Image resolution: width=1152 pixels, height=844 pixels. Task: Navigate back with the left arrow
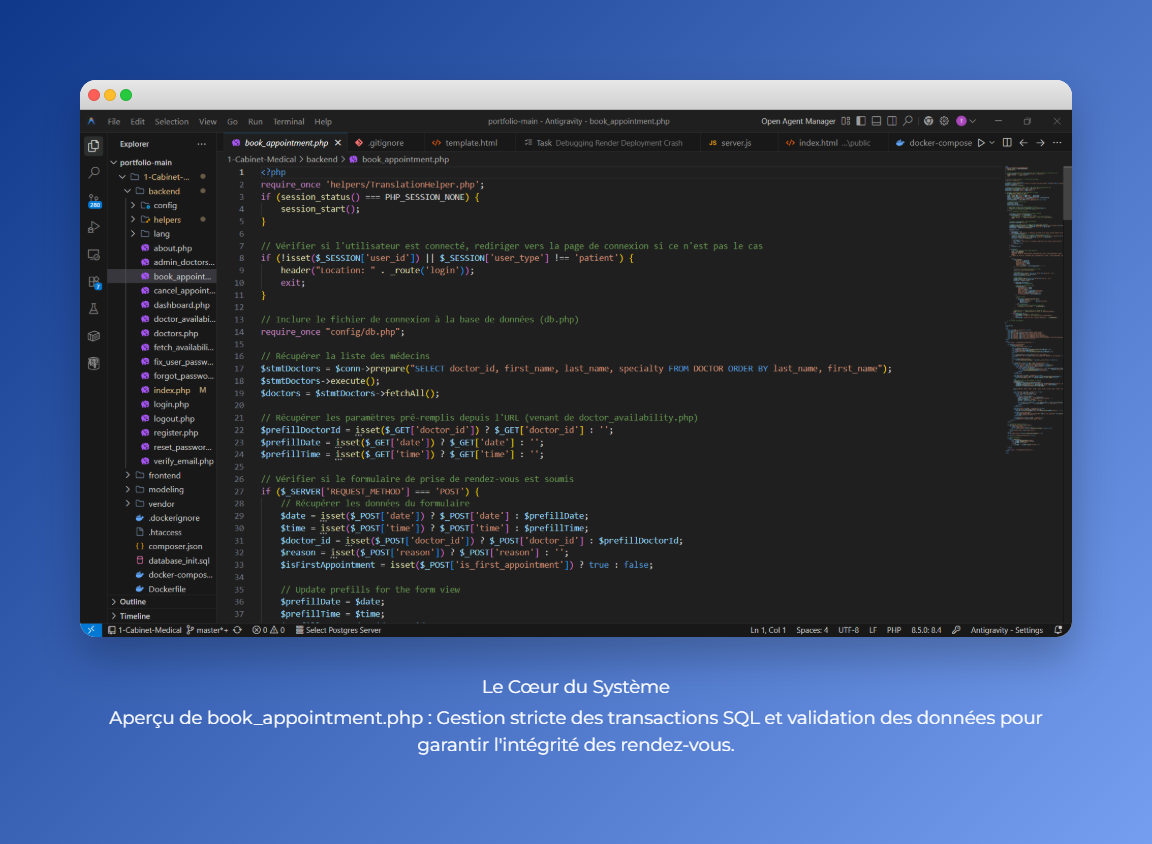[x=1023, y=143]
